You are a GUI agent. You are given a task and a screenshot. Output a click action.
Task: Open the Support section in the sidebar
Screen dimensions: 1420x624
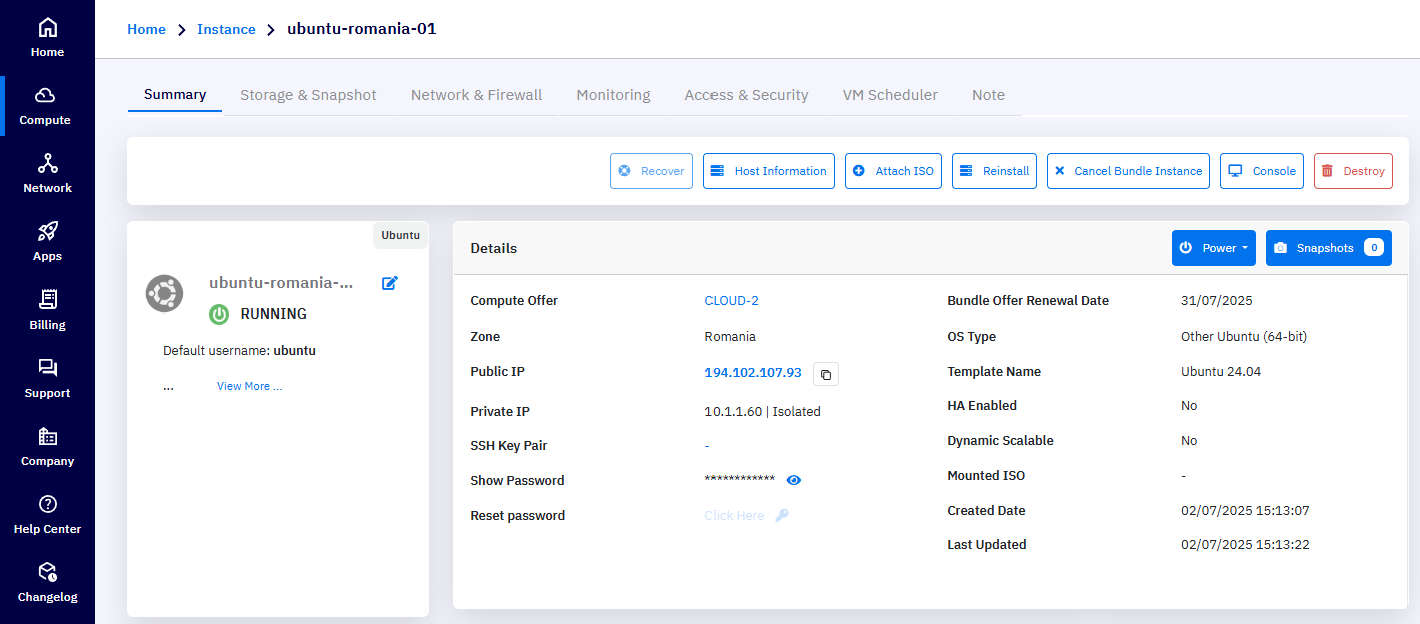pyautogui.click(x=47, y=377)
